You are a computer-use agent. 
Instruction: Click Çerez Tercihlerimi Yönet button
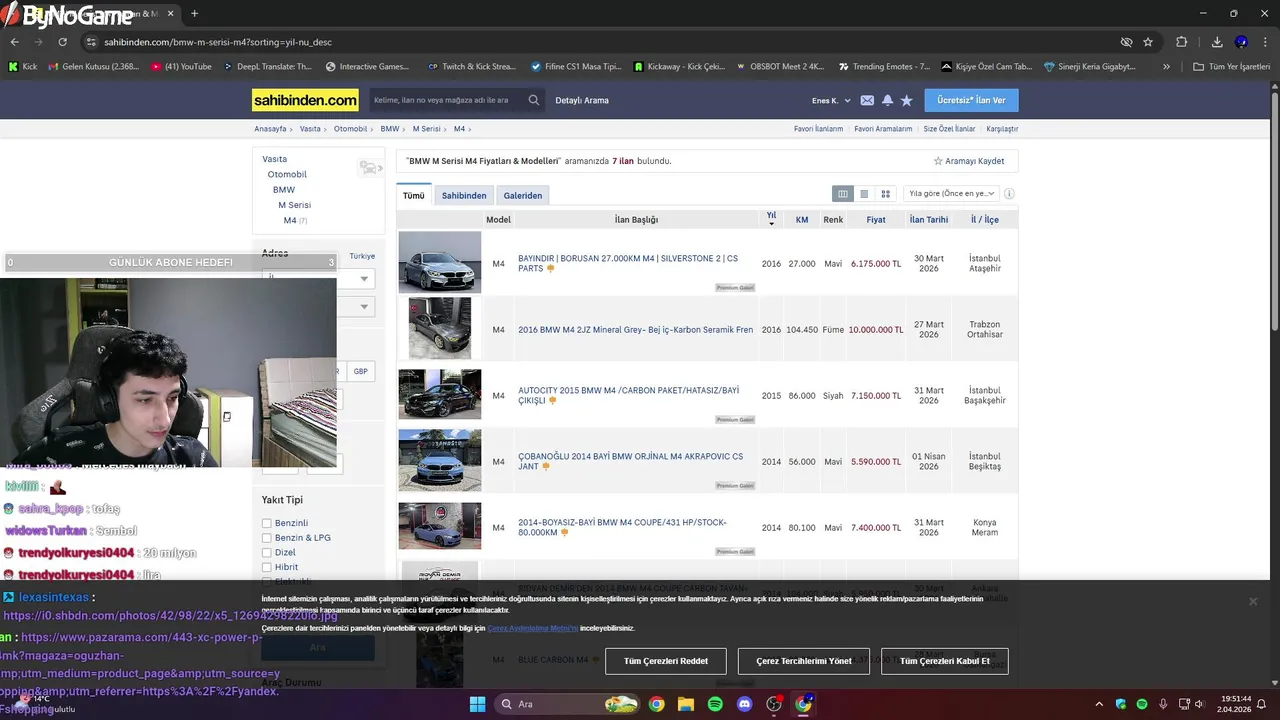pos(804,661)
